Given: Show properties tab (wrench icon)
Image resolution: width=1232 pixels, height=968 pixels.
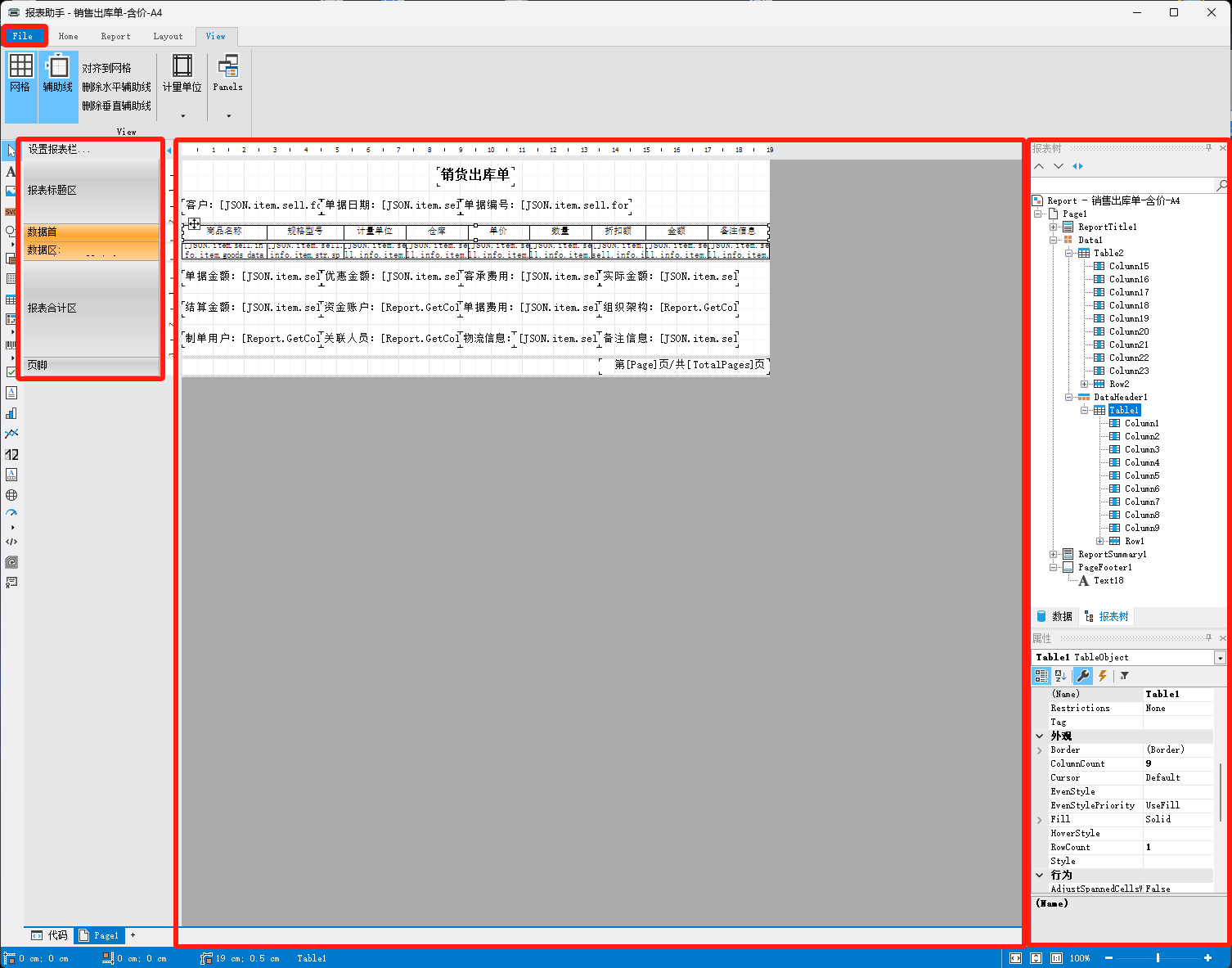Looking at the screenshot, I should pyautogui.click(x=1083, y=676).
